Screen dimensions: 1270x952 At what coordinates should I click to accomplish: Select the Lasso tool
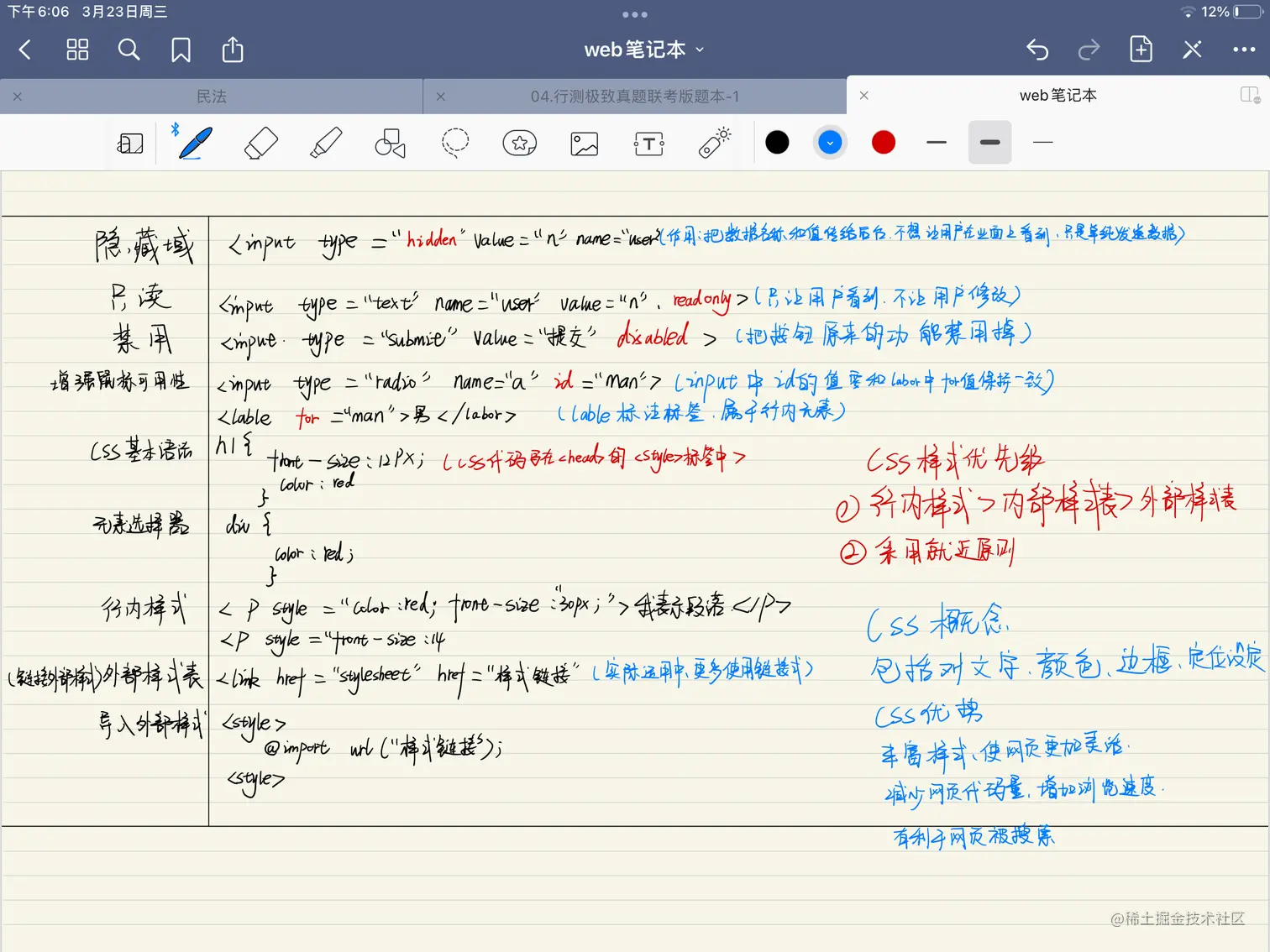(x=455, y=143)
